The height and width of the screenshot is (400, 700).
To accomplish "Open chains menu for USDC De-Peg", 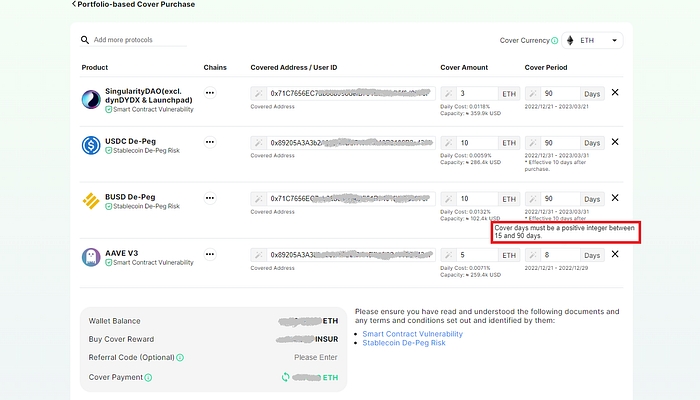I will tap(210, 144).
